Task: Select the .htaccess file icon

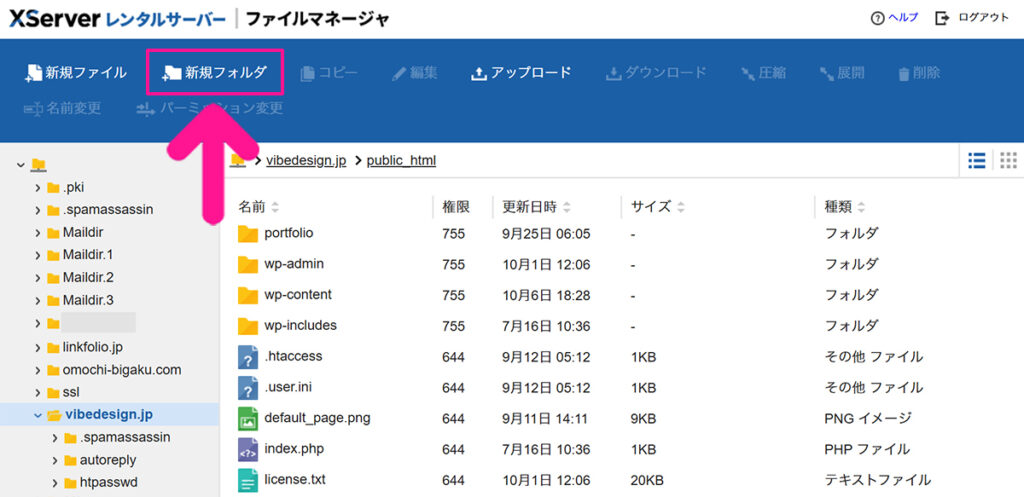Action: point(248,357)
